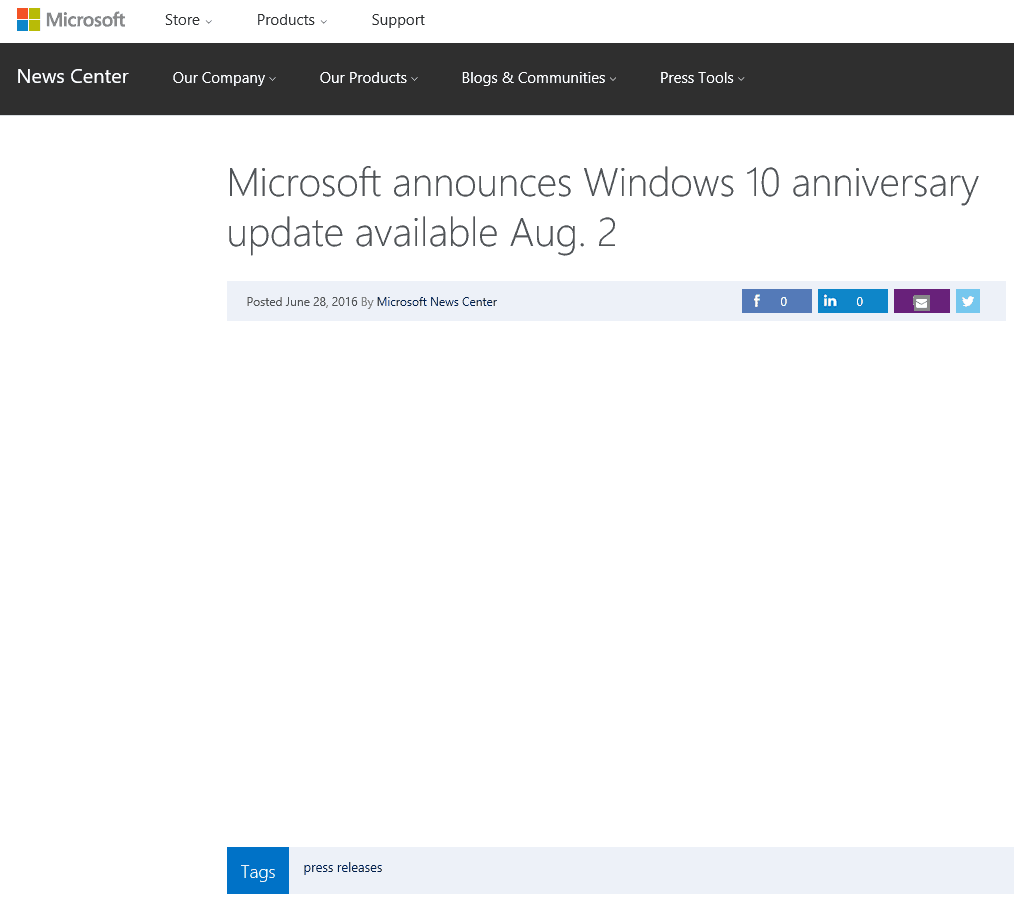Share the article on Twitter

pyautogui.click(x=966, y=300)
